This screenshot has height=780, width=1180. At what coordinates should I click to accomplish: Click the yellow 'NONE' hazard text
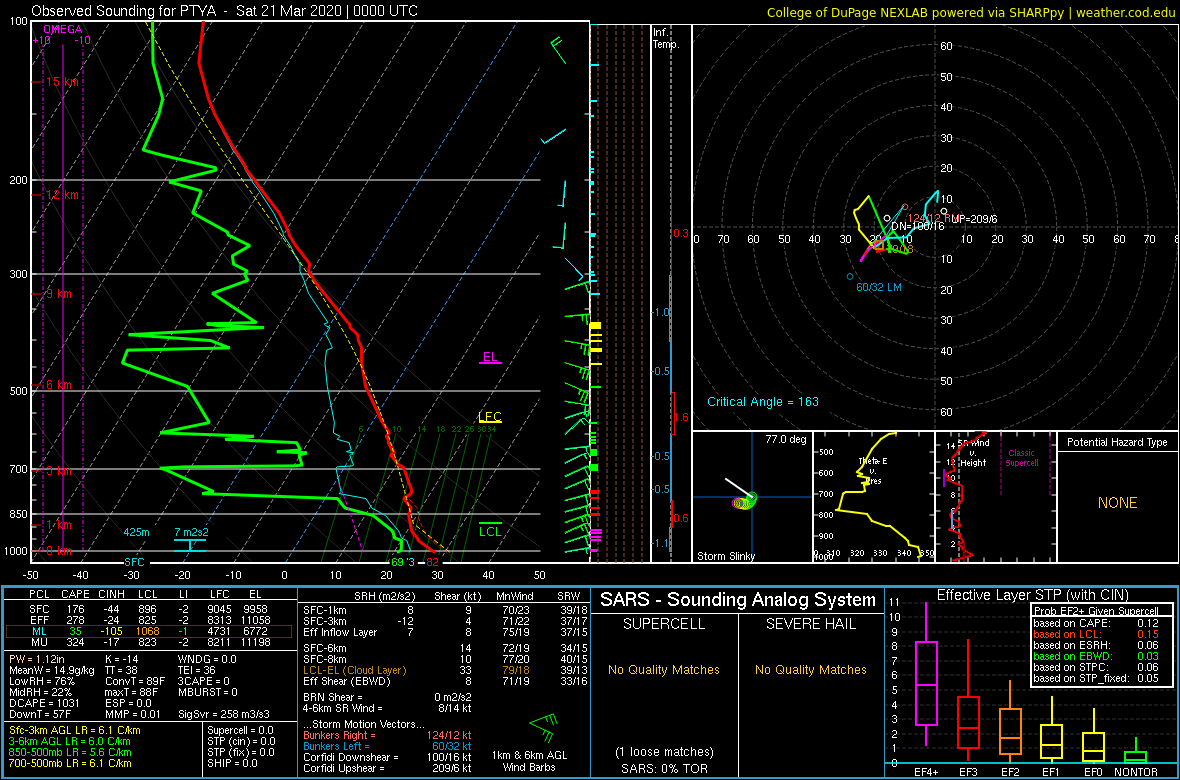tap(1117, 503)
